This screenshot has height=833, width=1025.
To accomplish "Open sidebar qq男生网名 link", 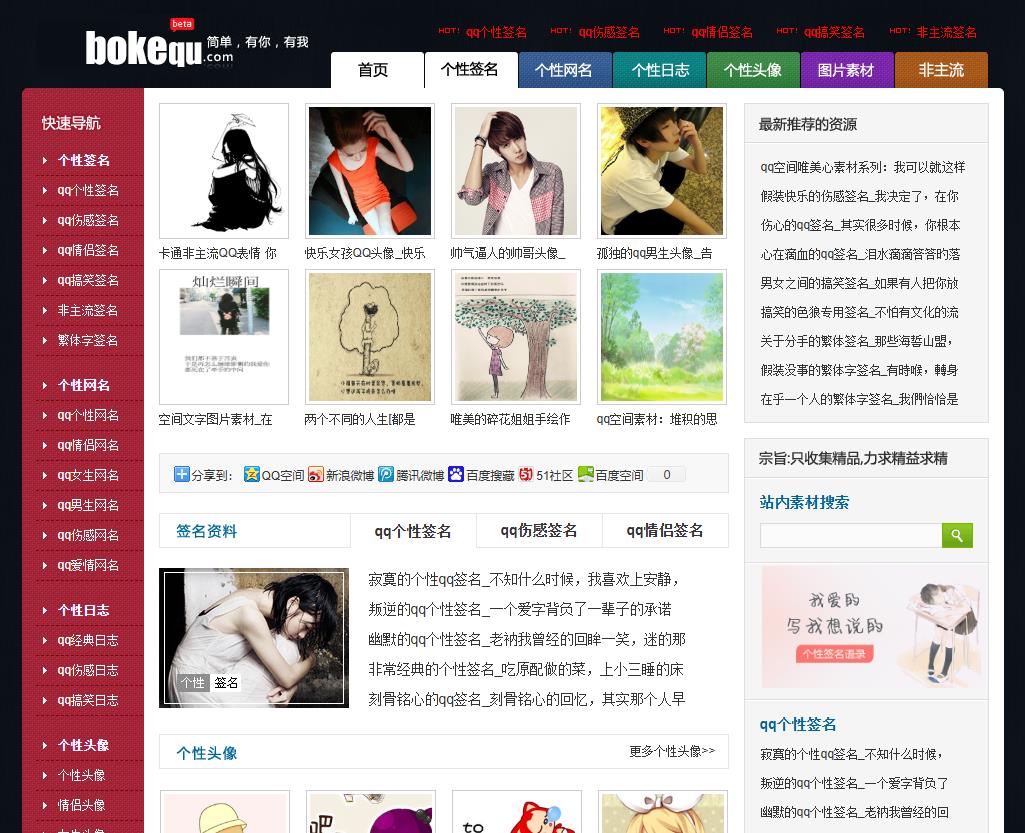I will [x=88, y=505].
